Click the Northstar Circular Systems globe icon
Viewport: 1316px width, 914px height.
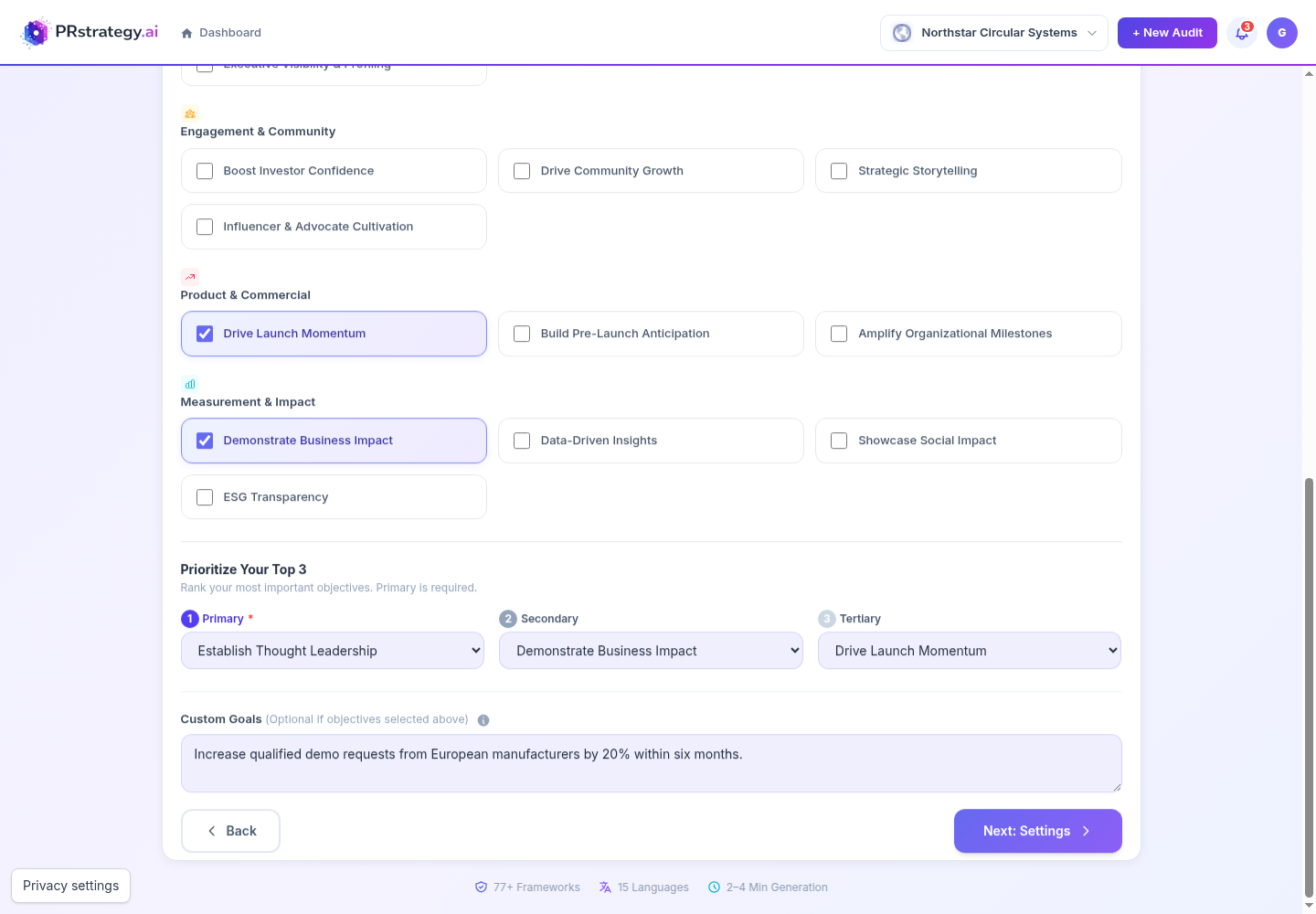[902, 33]
